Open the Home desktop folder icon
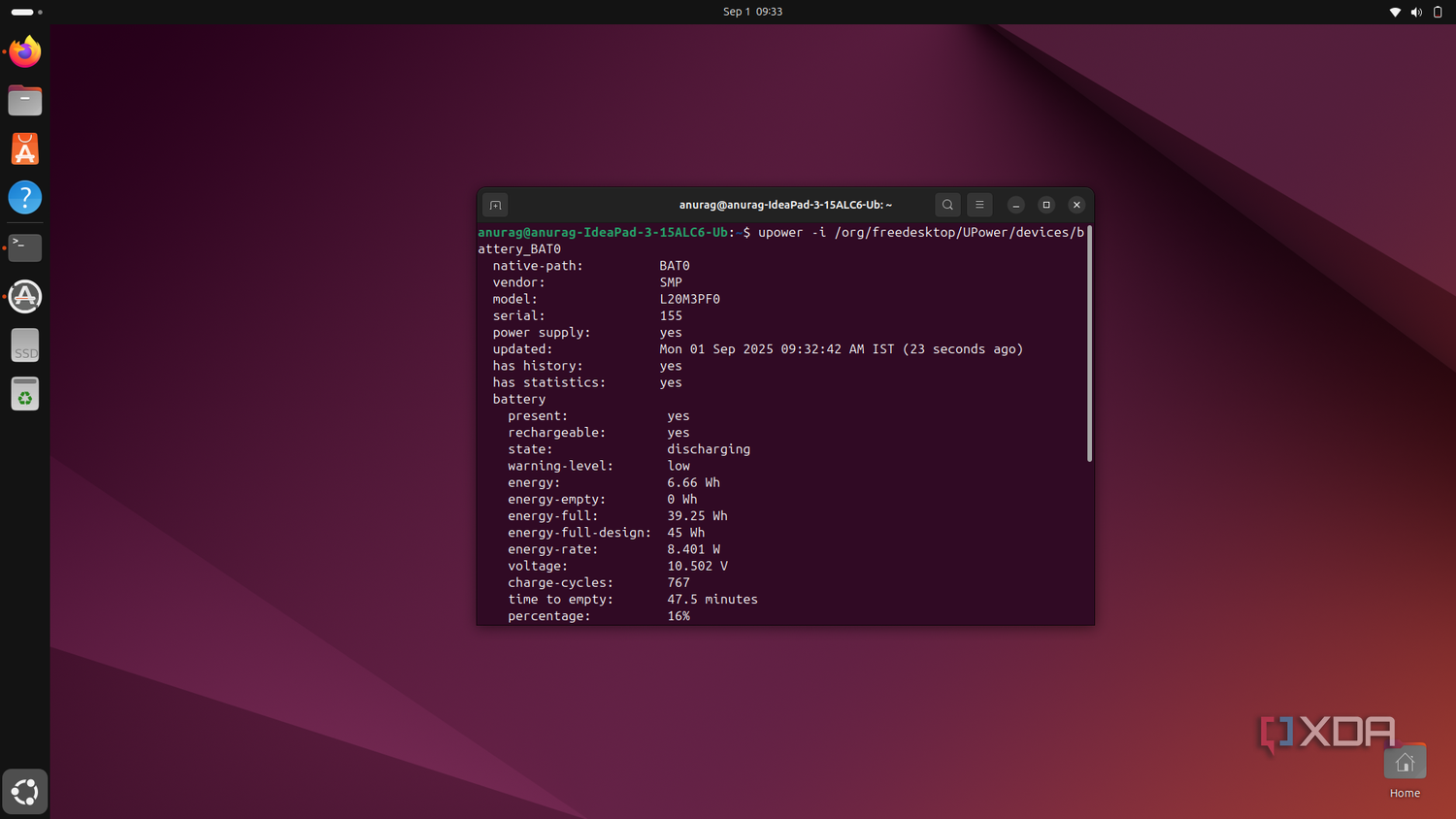1456x819 pixels. pyautogui.click(x=1405, y=771)
